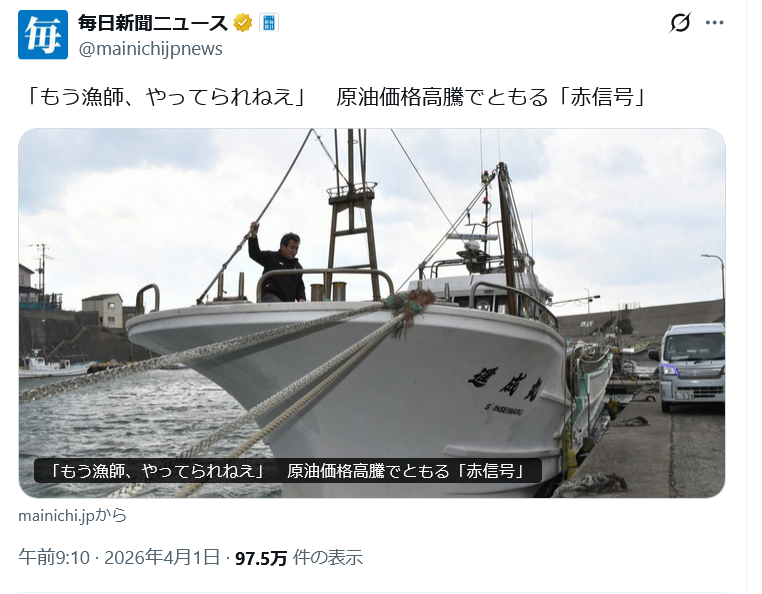Open the fishing boat article photo card

pos(372,313)
